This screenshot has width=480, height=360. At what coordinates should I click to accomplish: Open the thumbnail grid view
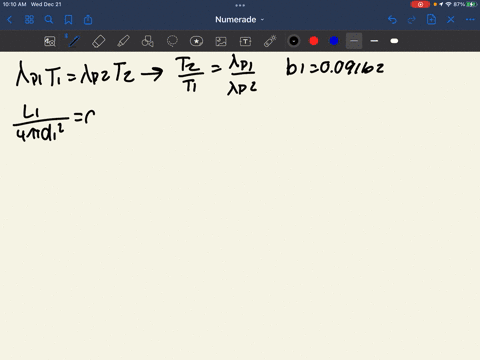tap(29, 20)
